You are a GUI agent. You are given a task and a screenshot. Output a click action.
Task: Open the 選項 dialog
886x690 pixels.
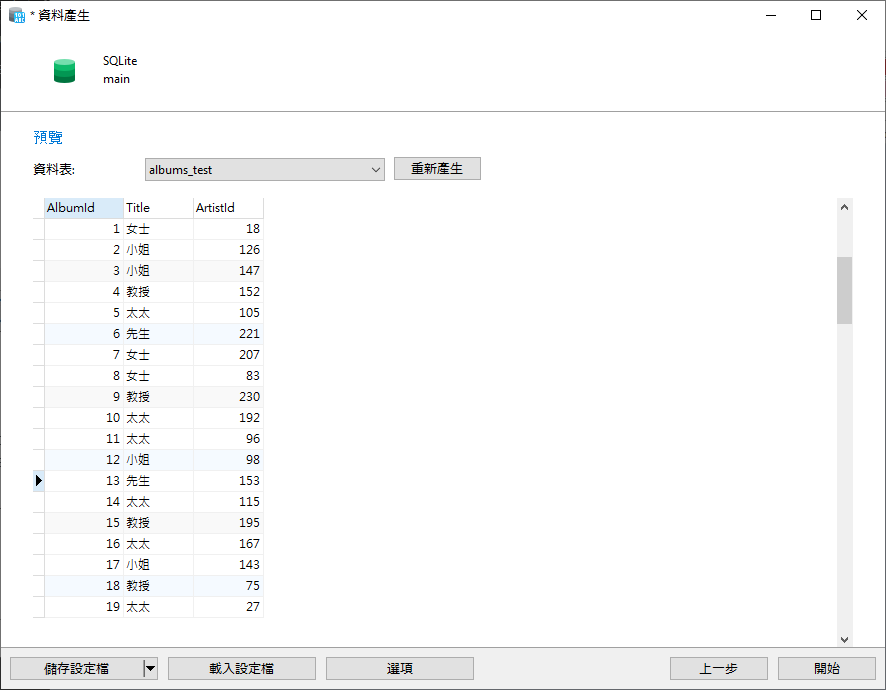tap(399, 668)
